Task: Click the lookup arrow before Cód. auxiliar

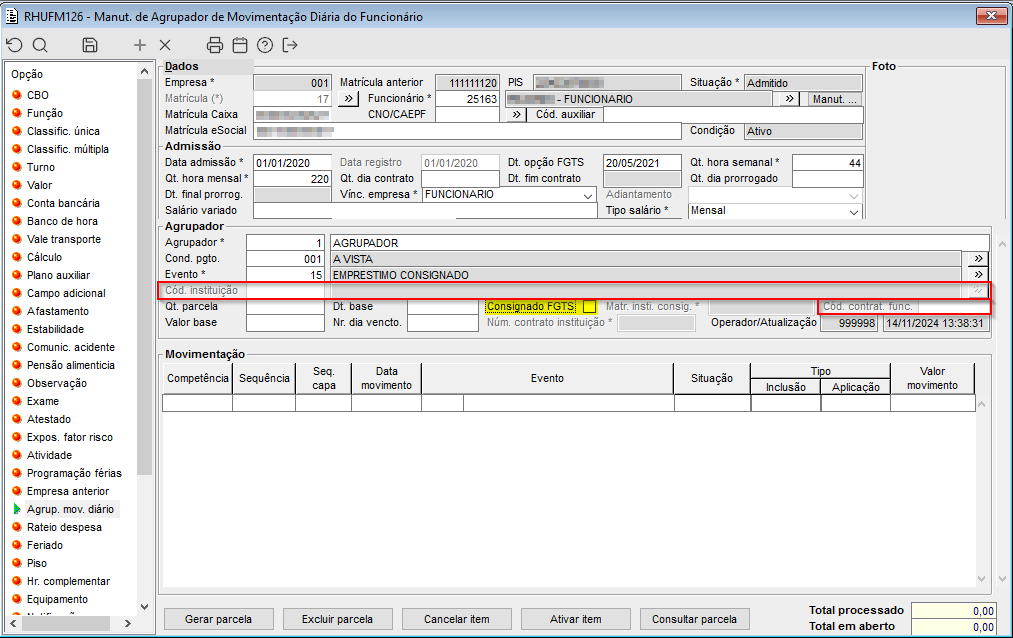Action: coord(516,114)
